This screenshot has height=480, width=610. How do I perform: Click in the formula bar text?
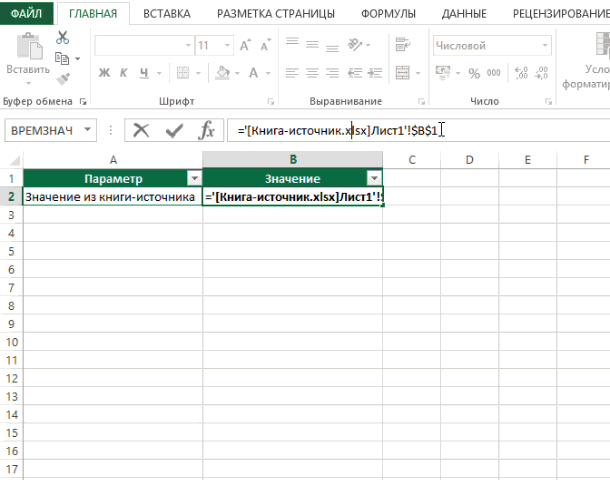(338, 130)
